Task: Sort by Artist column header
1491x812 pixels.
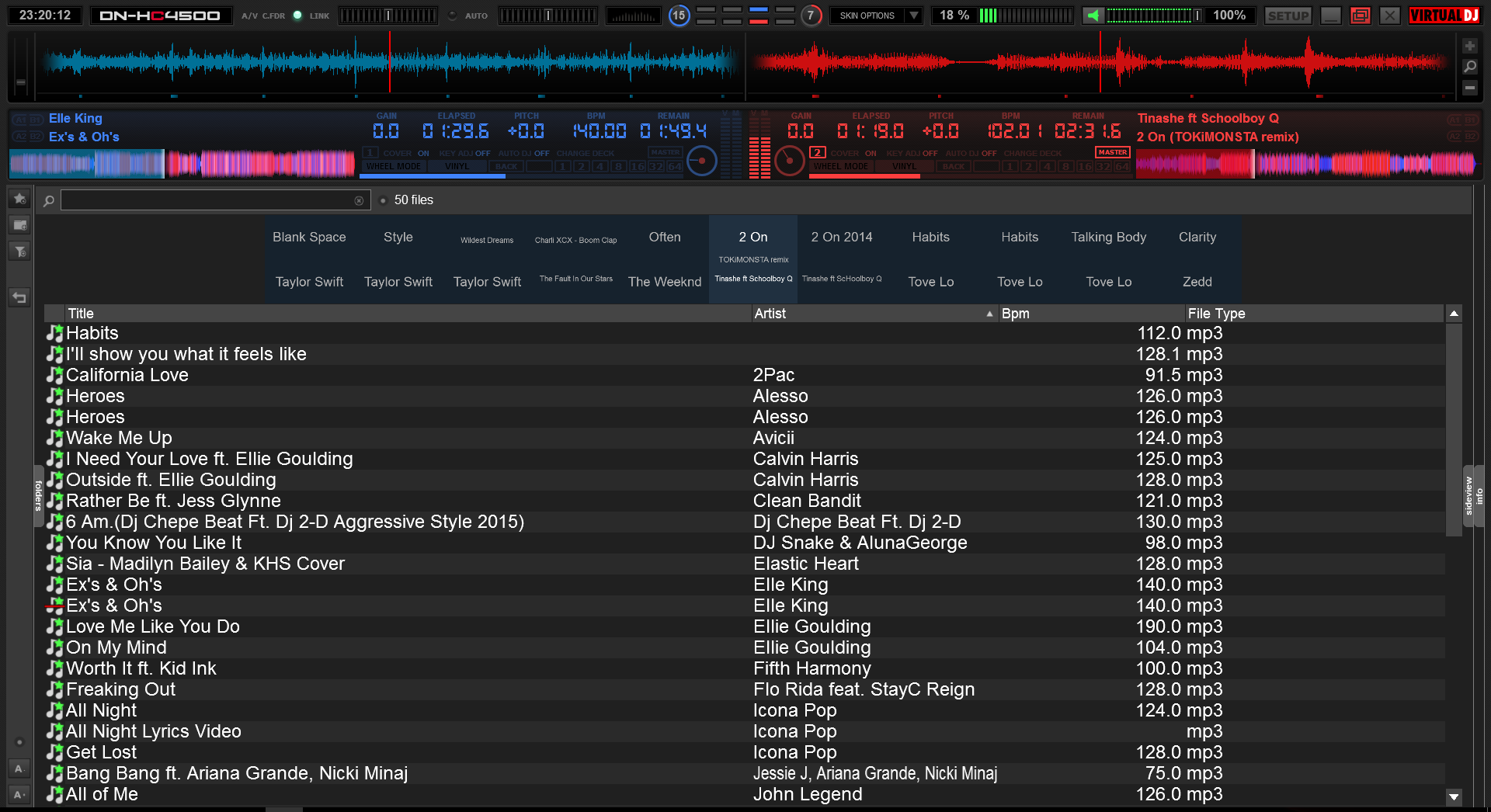Action: click(x=874, y=314)
